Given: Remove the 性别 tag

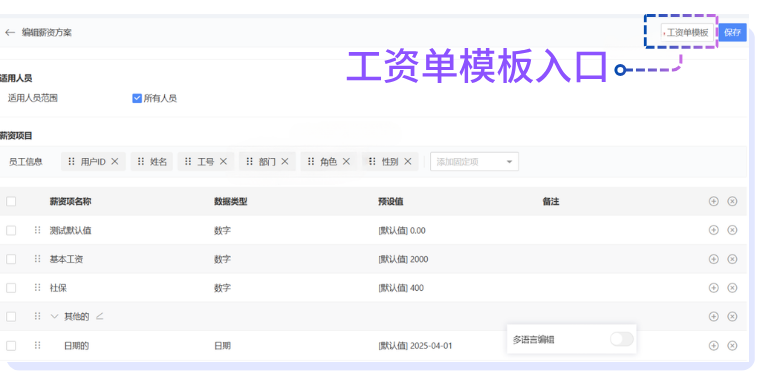Looking at the screenshot, I should (408, 162).
